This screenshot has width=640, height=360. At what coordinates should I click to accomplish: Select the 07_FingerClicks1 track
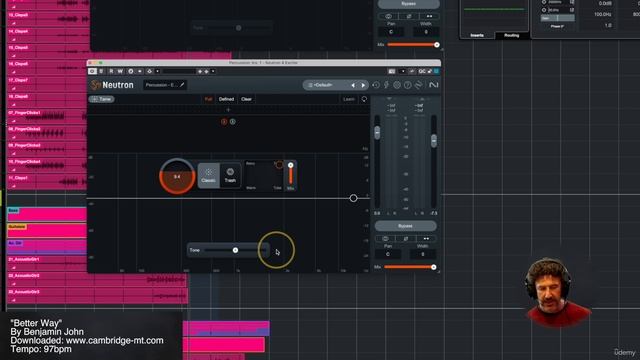[x=25, y=113]
